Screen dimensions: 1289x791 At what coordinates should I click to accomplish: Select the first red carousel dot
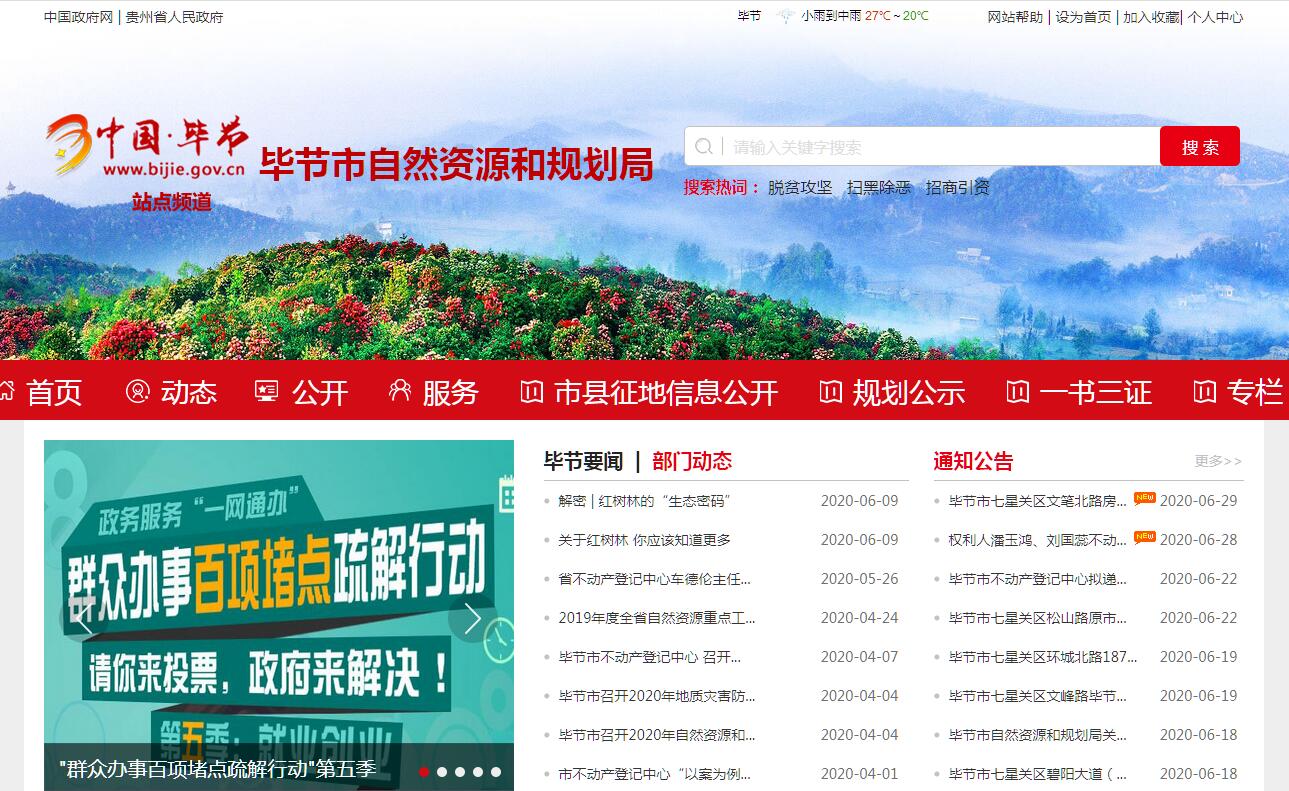click(424, 771)
